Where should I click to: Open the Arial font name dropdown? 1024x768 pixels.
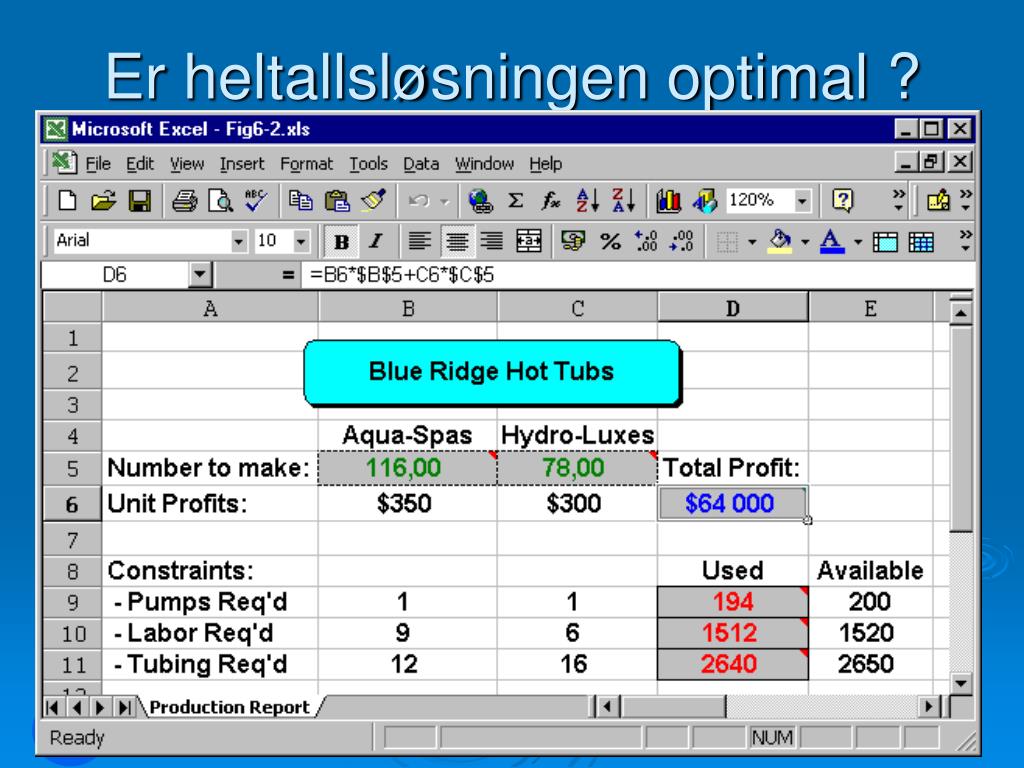238,242
